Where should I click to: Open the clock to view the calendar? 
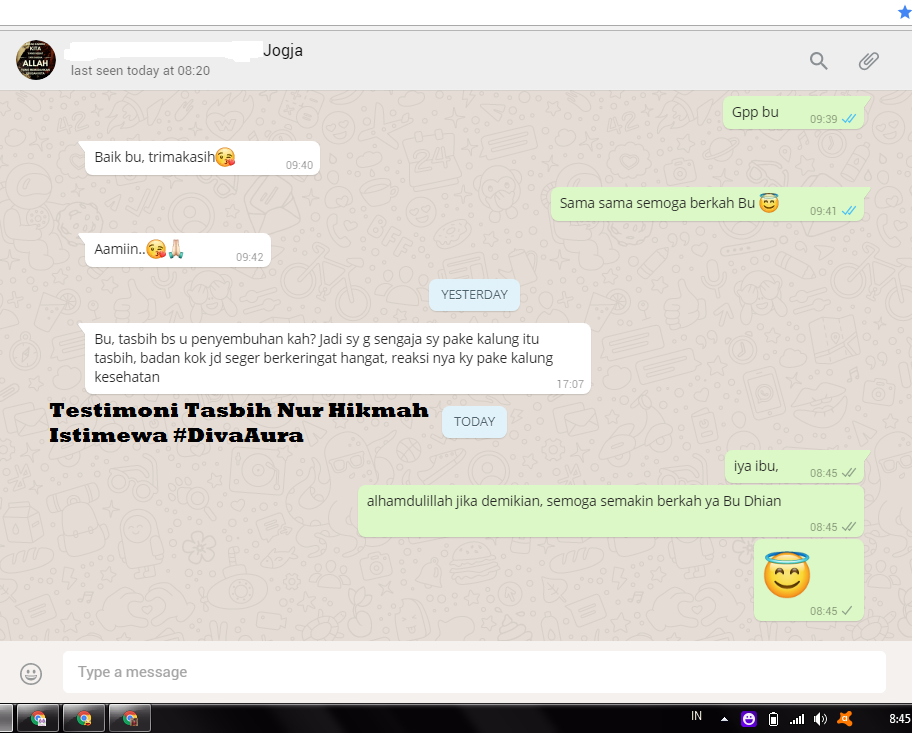(899, 718)
